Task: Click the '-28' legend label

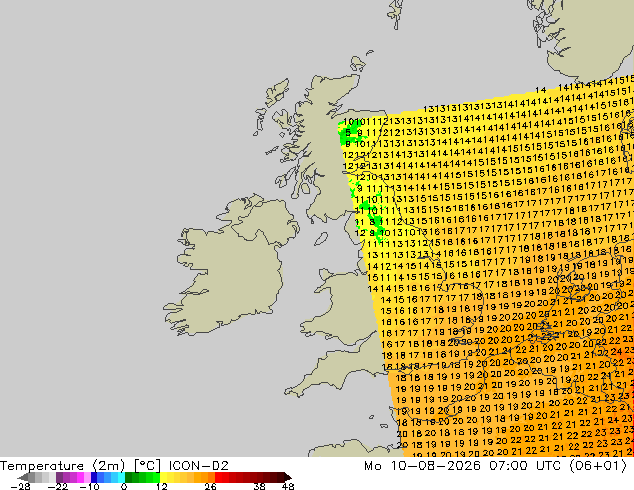Action: [20, 486]
